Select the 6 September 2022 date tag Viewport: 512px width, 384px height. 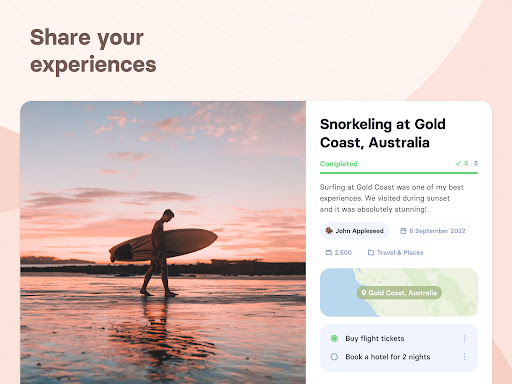433,231
